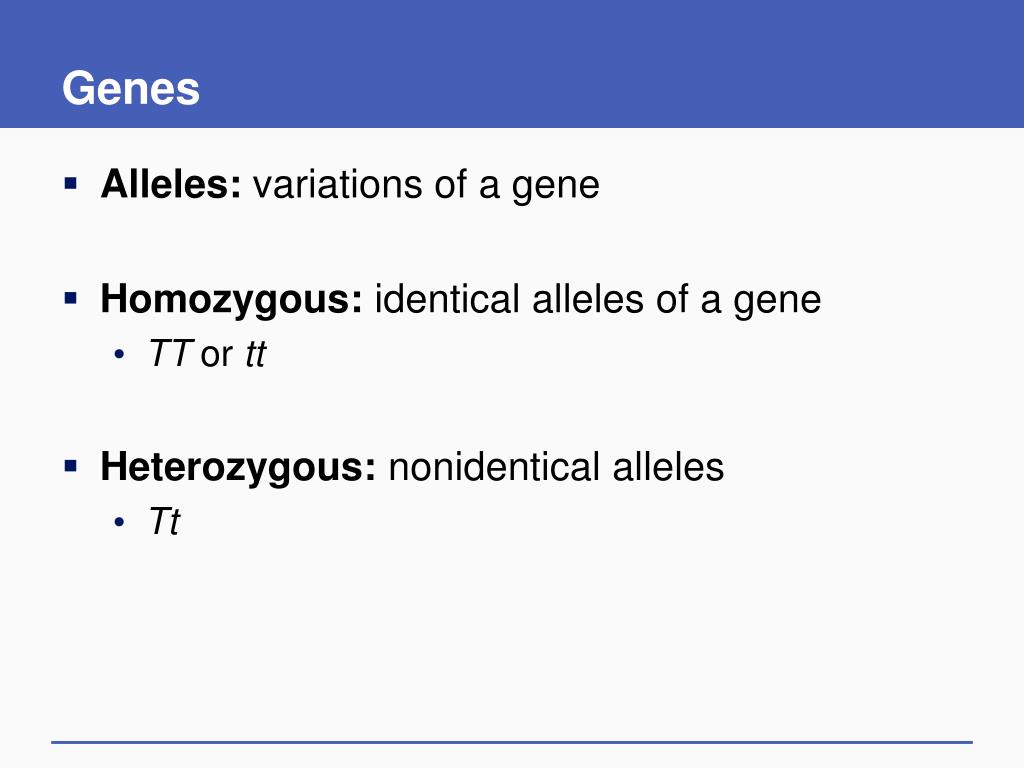Viewport: 1024px width, 768px height.
Task: Click the word alleles in Heterozygous line
Action: coord(668,467)
